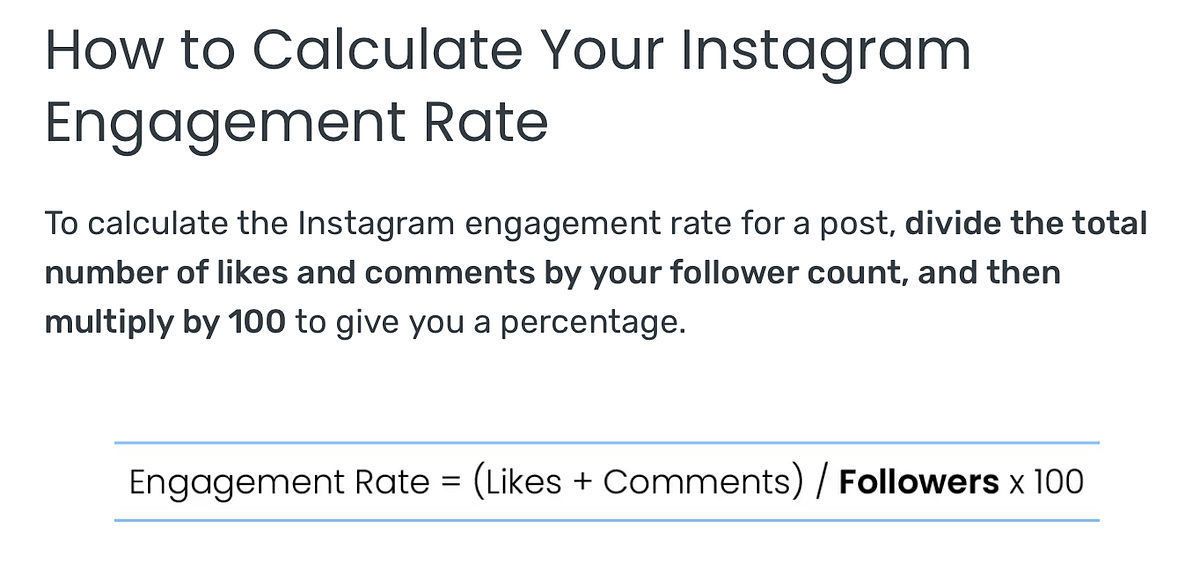
Task: Click the division slash in the formula
Action: [x=822, y=484]
